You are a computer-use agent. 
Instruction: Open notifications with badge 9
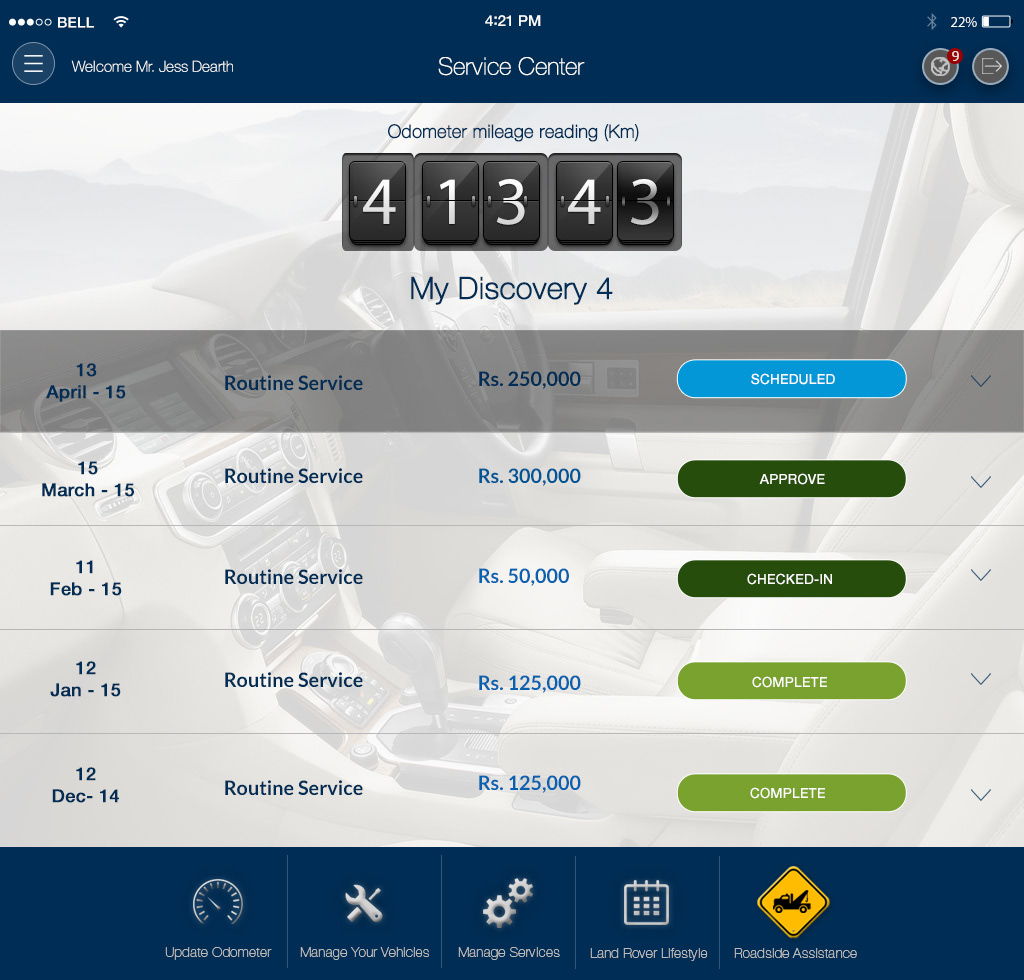pos(940,66)
